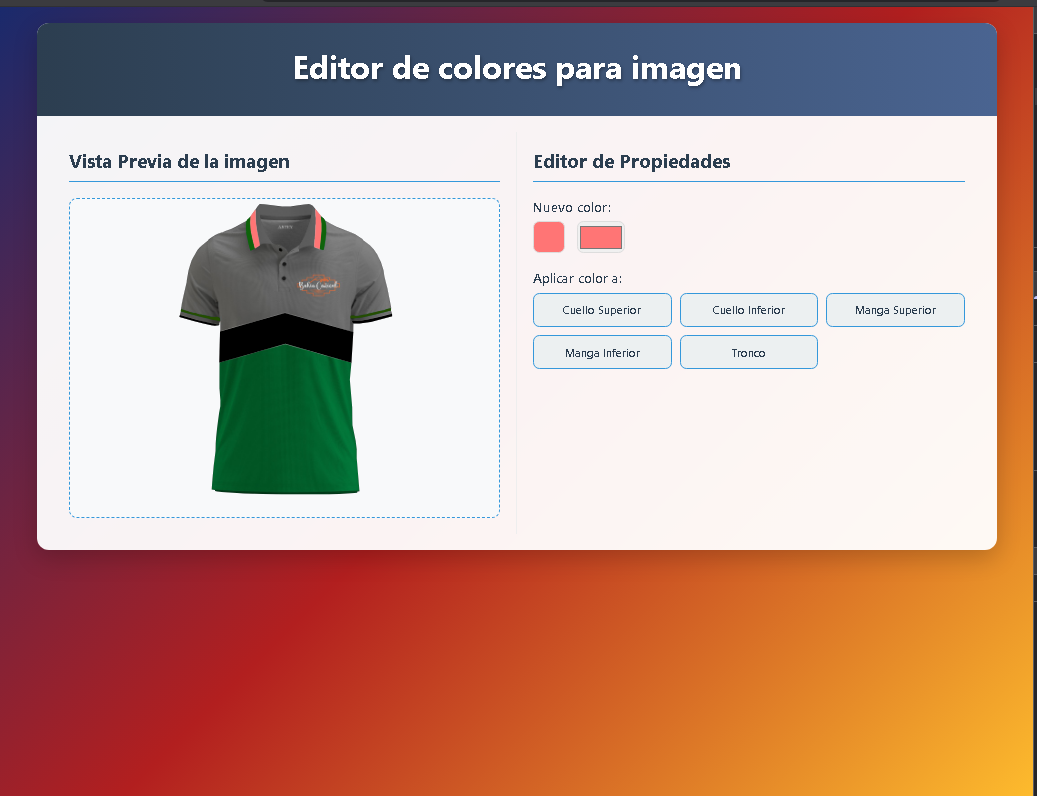
Task: Click the 'Editor de colores para imagen' title
Action: [x=517, y=68]
